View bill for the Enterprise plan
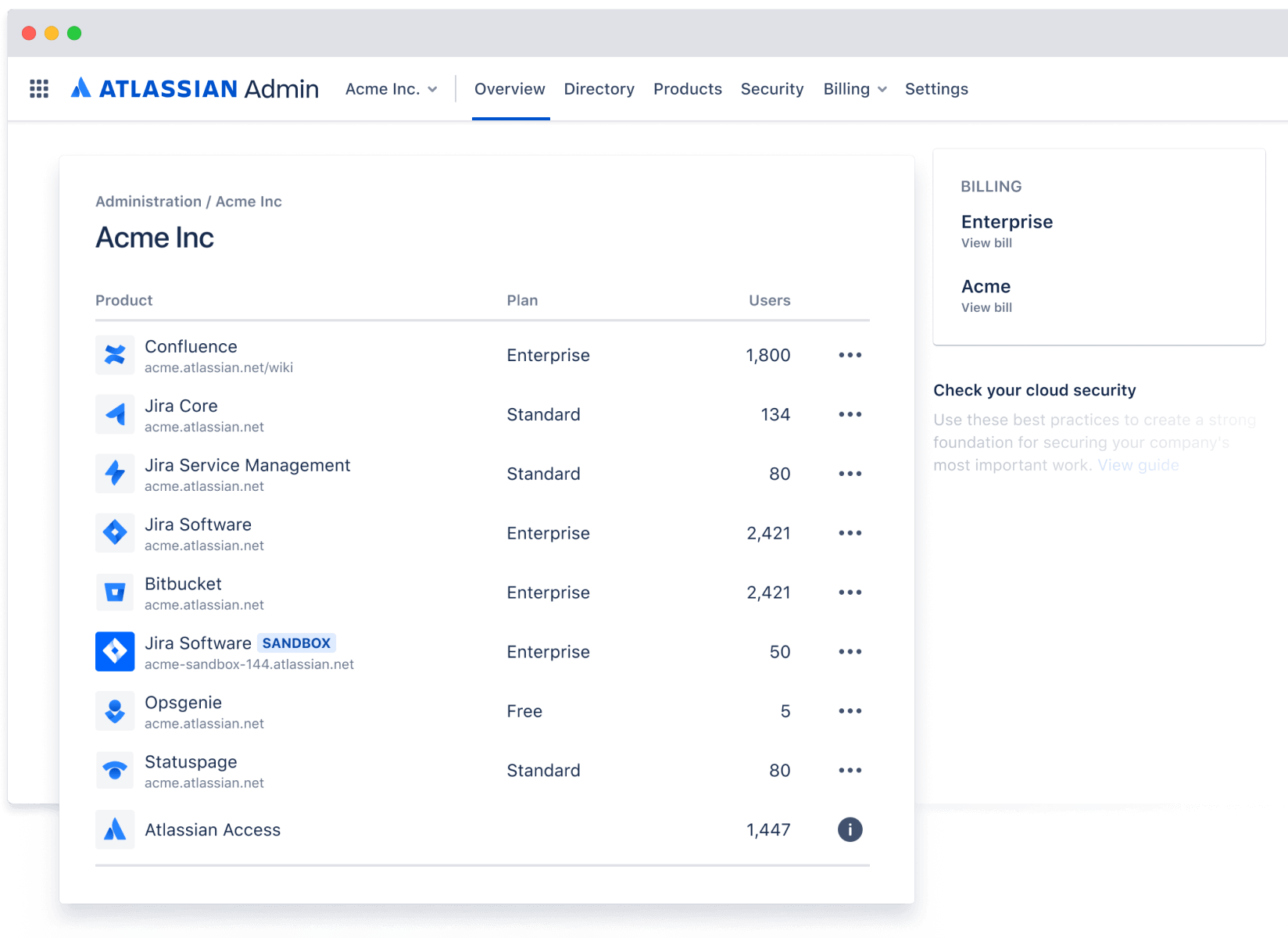This screenshot has width=1288, height=938. [986, 243]
